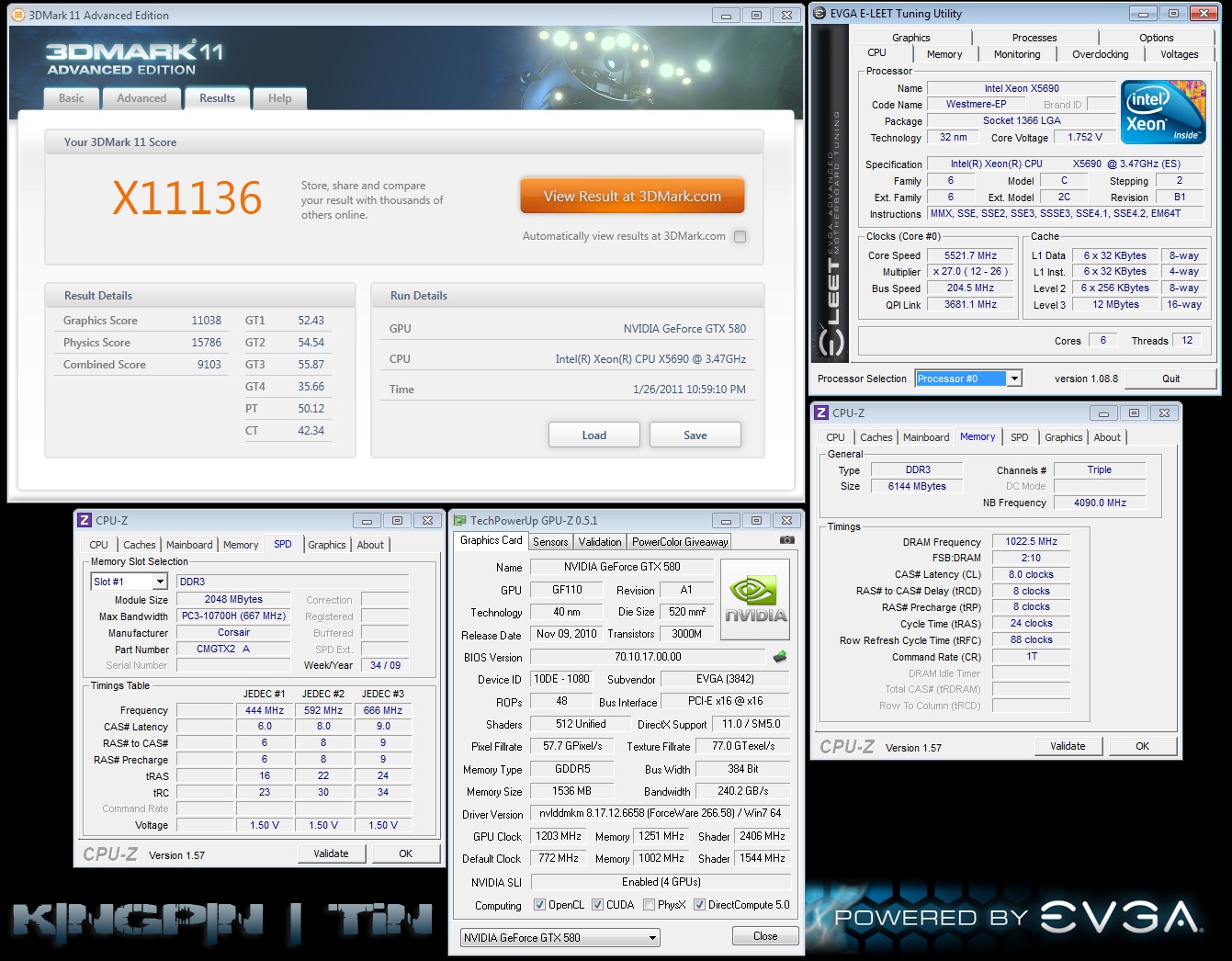Image resolution: width=1232 pixels, height=961 pixels.
Task: Toggle the CUDA checkbox in GPU-Z
Action: [x=597, y=905]
